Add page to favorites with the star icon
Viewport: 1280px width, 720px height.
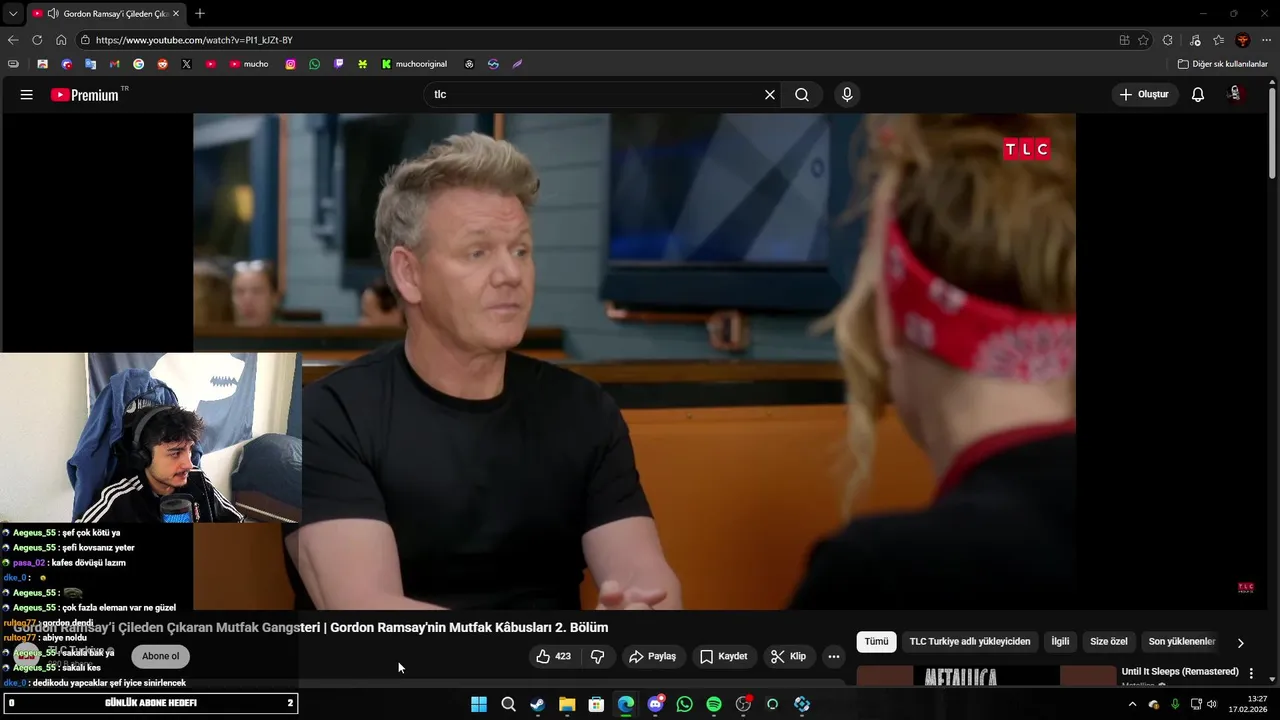1144,40
